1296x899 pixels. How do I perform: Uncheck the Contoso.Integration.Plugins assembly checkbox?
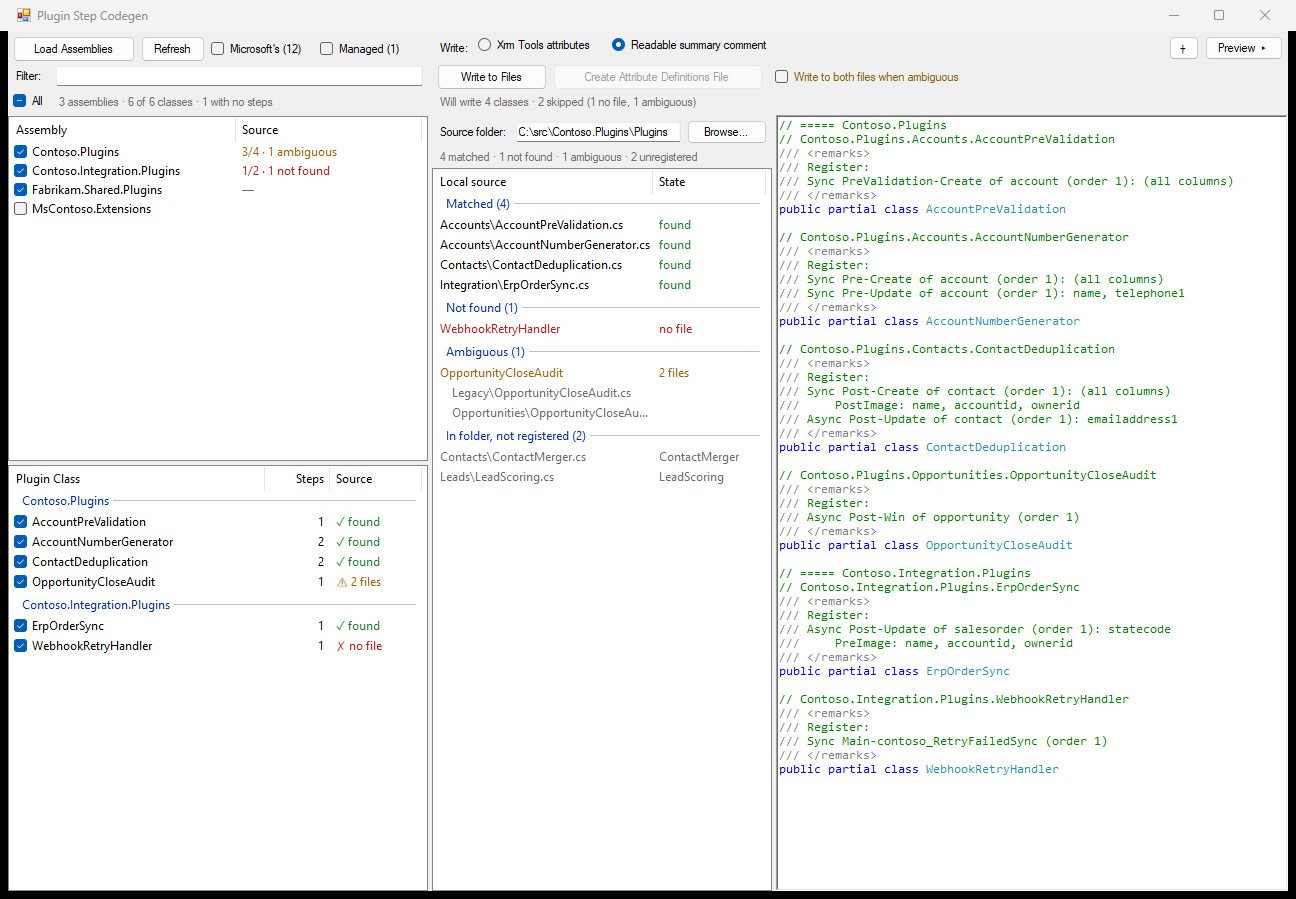[21, 171]
